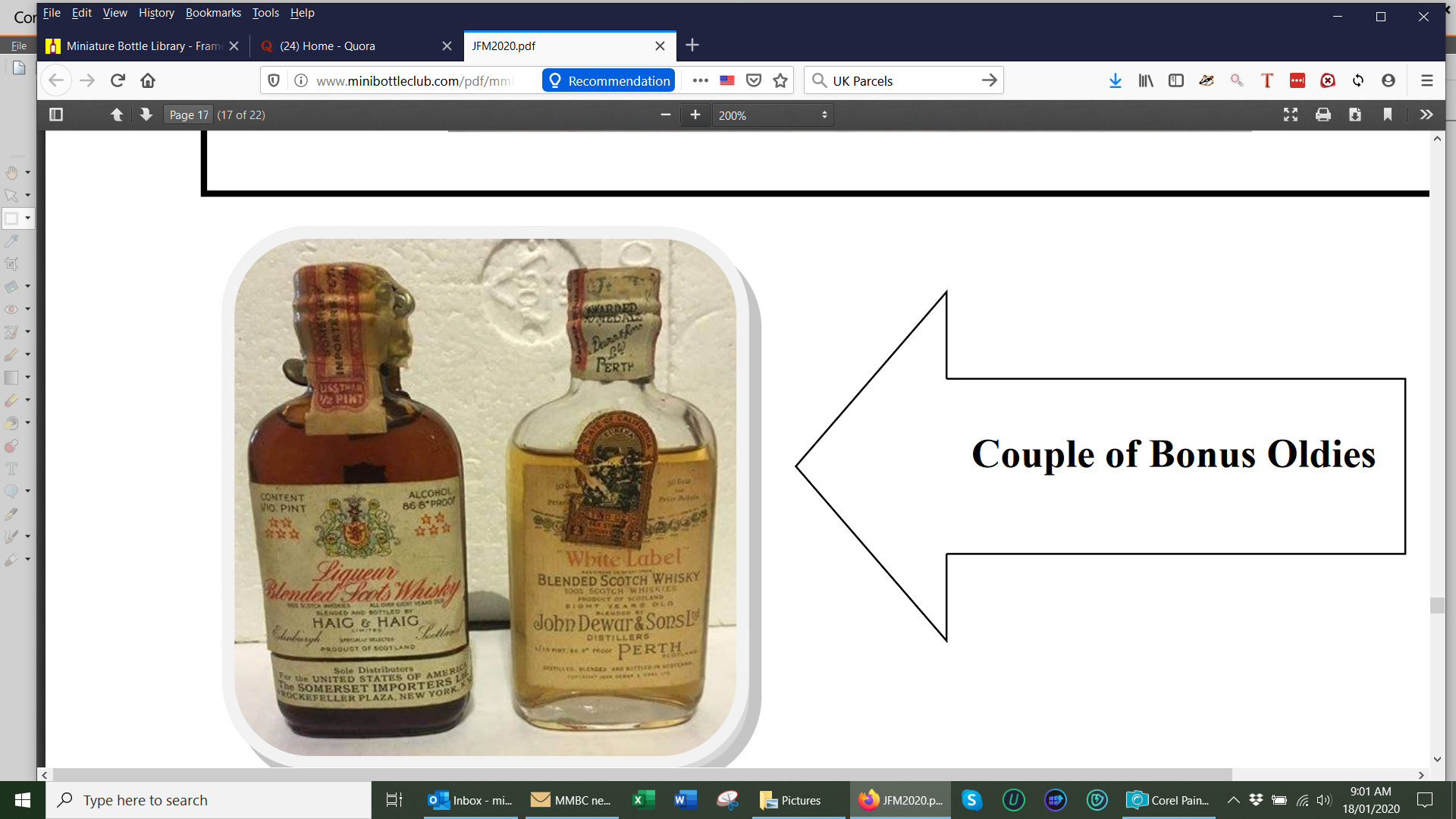The width and height of the screenshot is (1456, 819).
Task: Show site information icon
Action: point(301,80)
